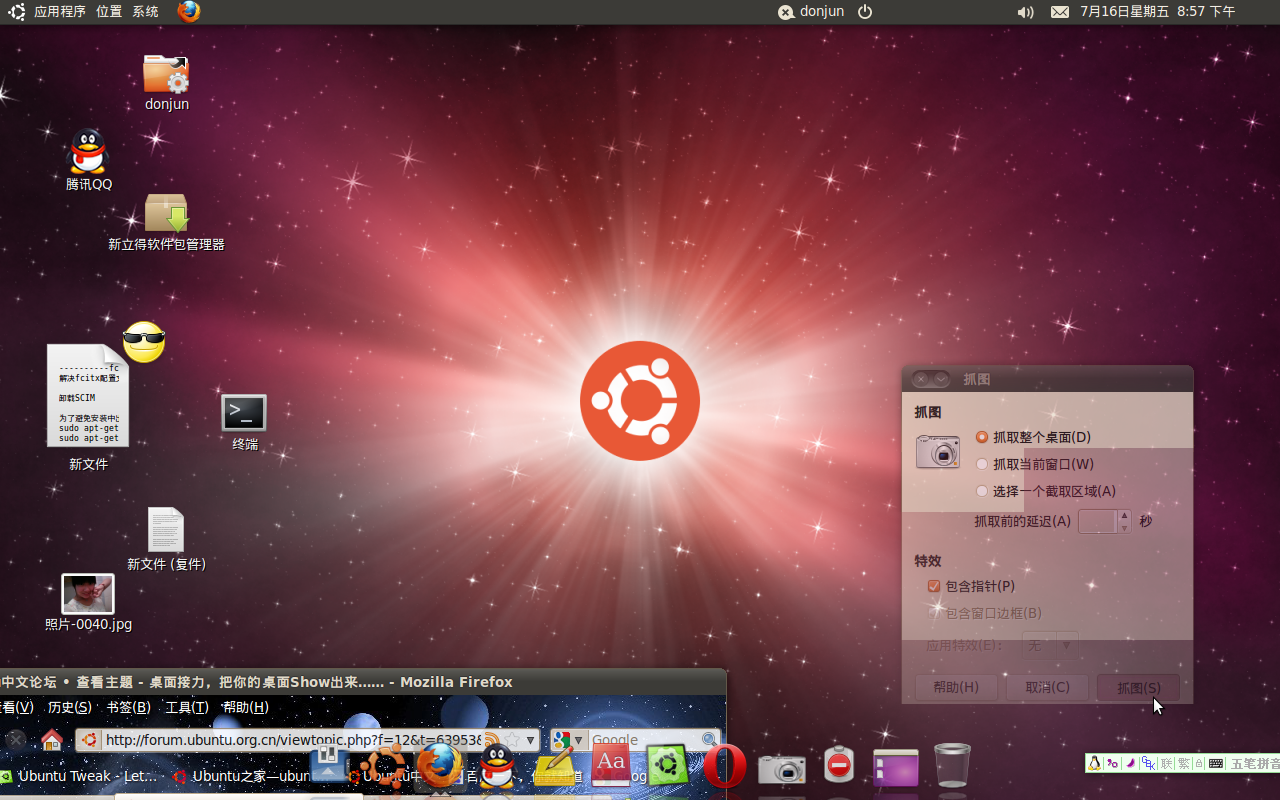
Task: Click Firefox home button
Action: (52, 740)
